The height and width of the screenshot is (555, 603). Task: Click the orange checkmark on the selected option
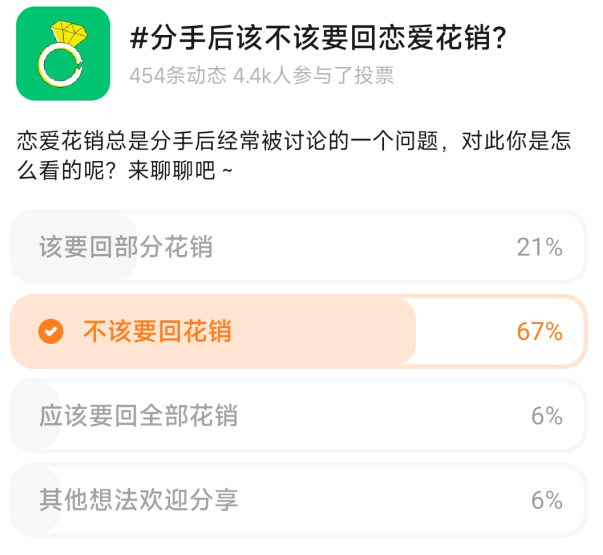(50, 332)
